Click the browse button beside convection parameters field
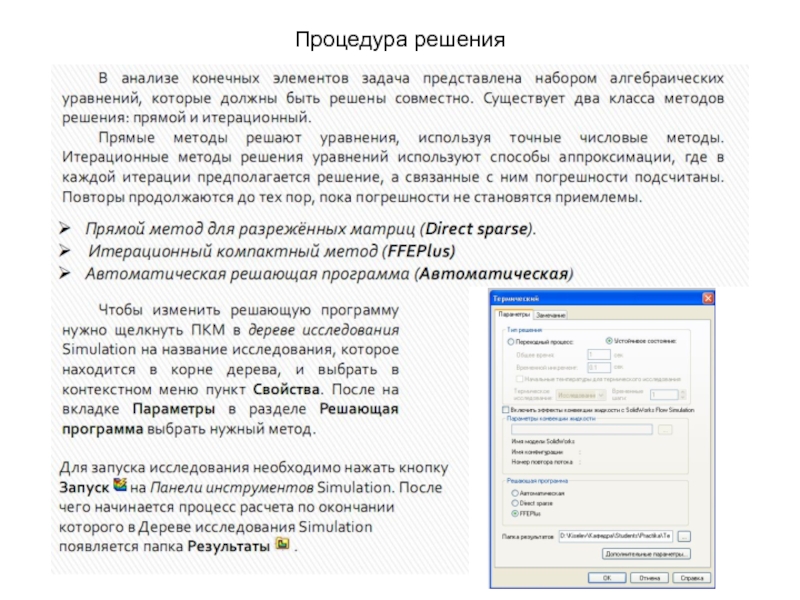Screen dimensions: 800x600 (x=664, y=430)
